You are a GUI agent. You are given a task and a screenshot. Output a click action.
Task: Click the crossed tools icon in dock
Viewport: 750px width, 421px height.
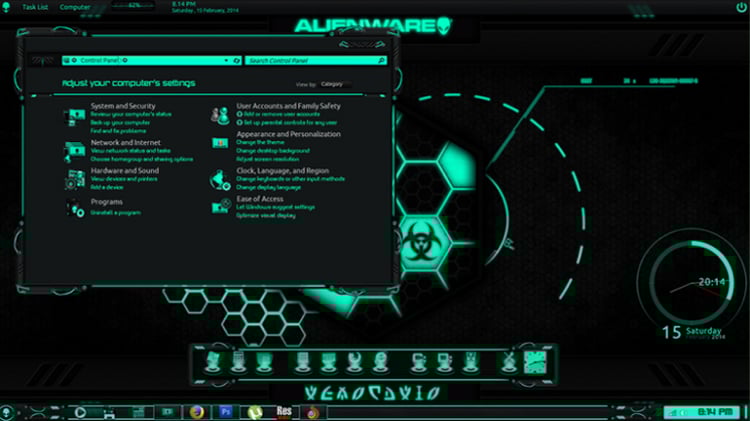(x=509, y=362)
